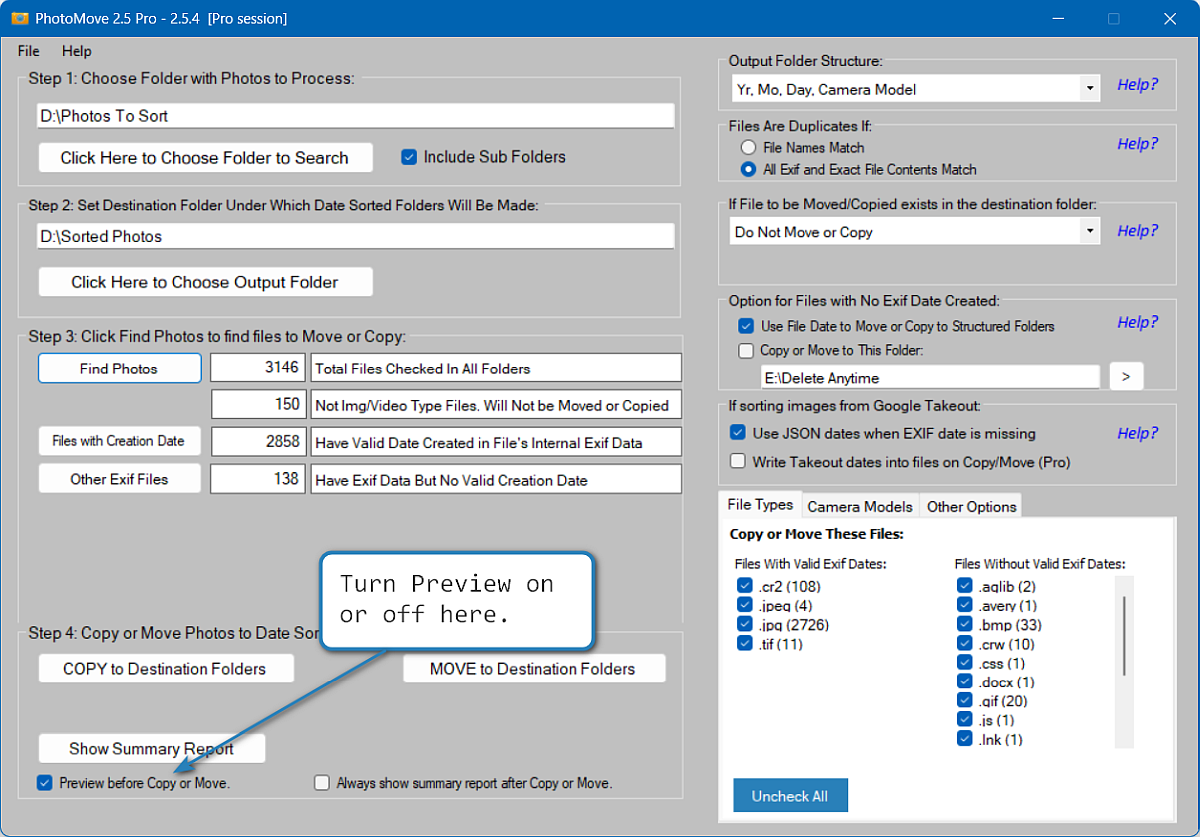Click the > browse folder button
The image size is (1200, 837).
[x=1126, y=377]
